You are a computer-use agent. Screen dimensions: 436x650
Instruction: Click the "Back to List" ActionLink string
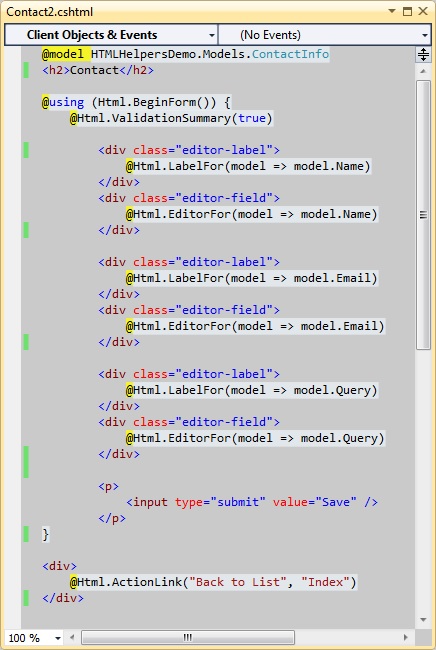tap(237, 582)
